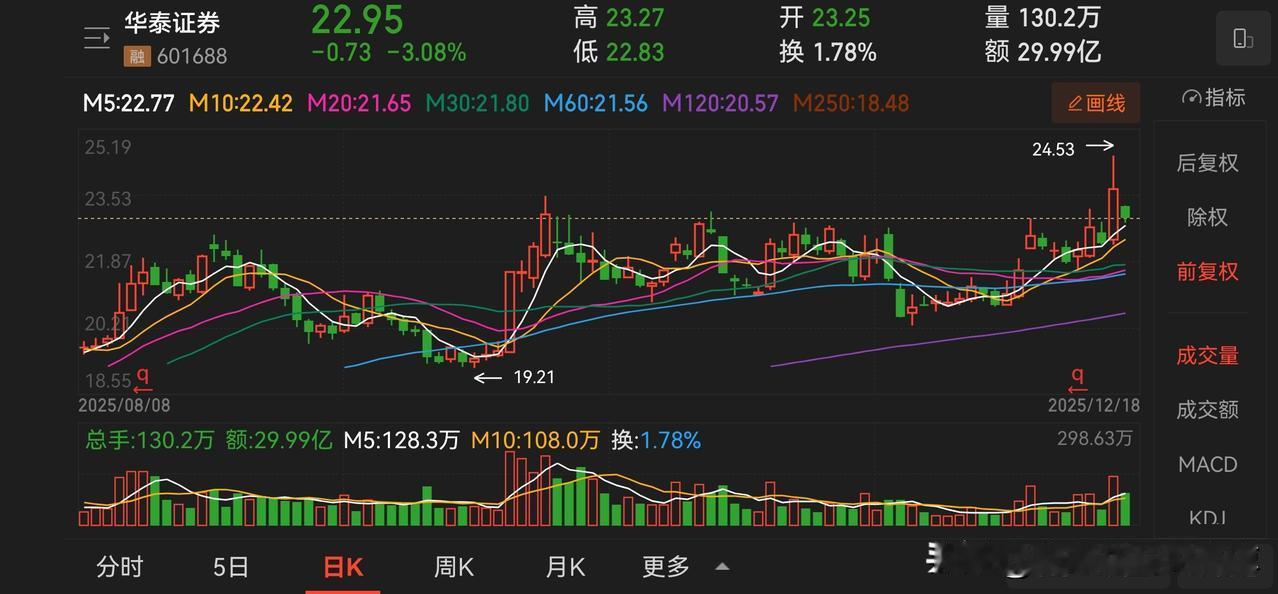Click the stock name 华泰证券
Screen dimensions: 1278x594
(x=172, y=22)
